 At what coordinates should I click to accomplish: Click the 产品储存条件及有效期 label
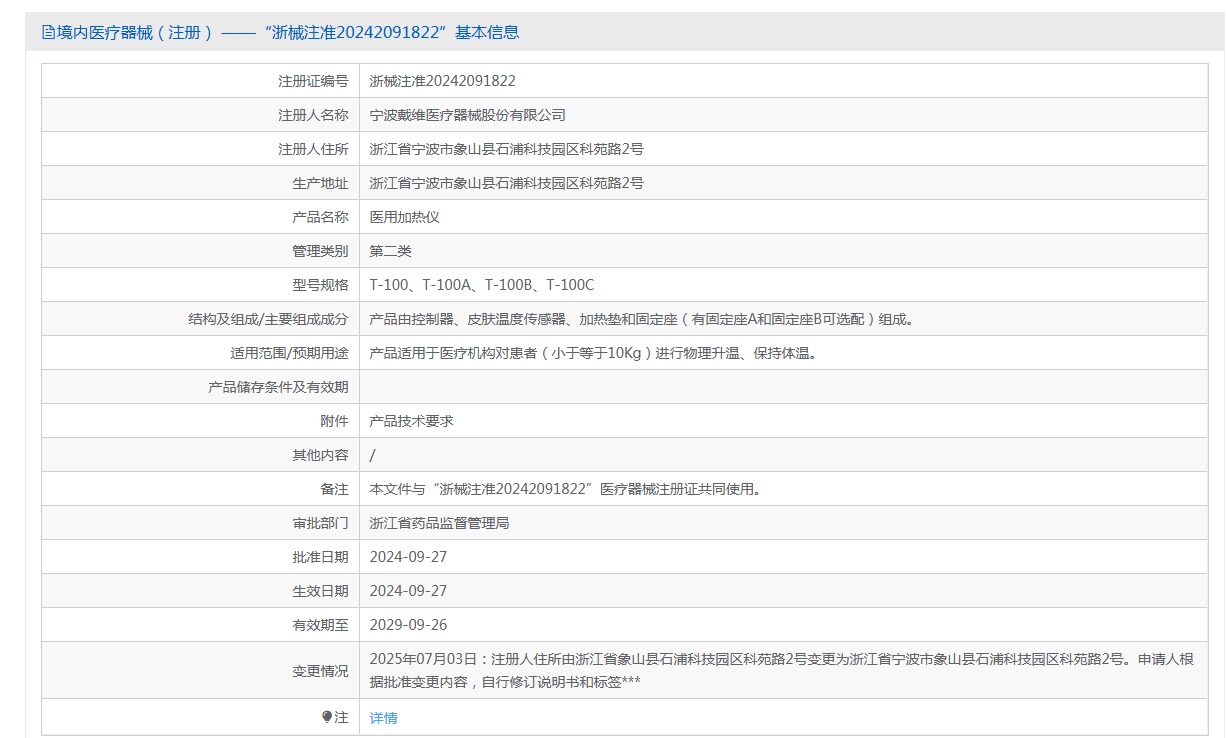278,387
